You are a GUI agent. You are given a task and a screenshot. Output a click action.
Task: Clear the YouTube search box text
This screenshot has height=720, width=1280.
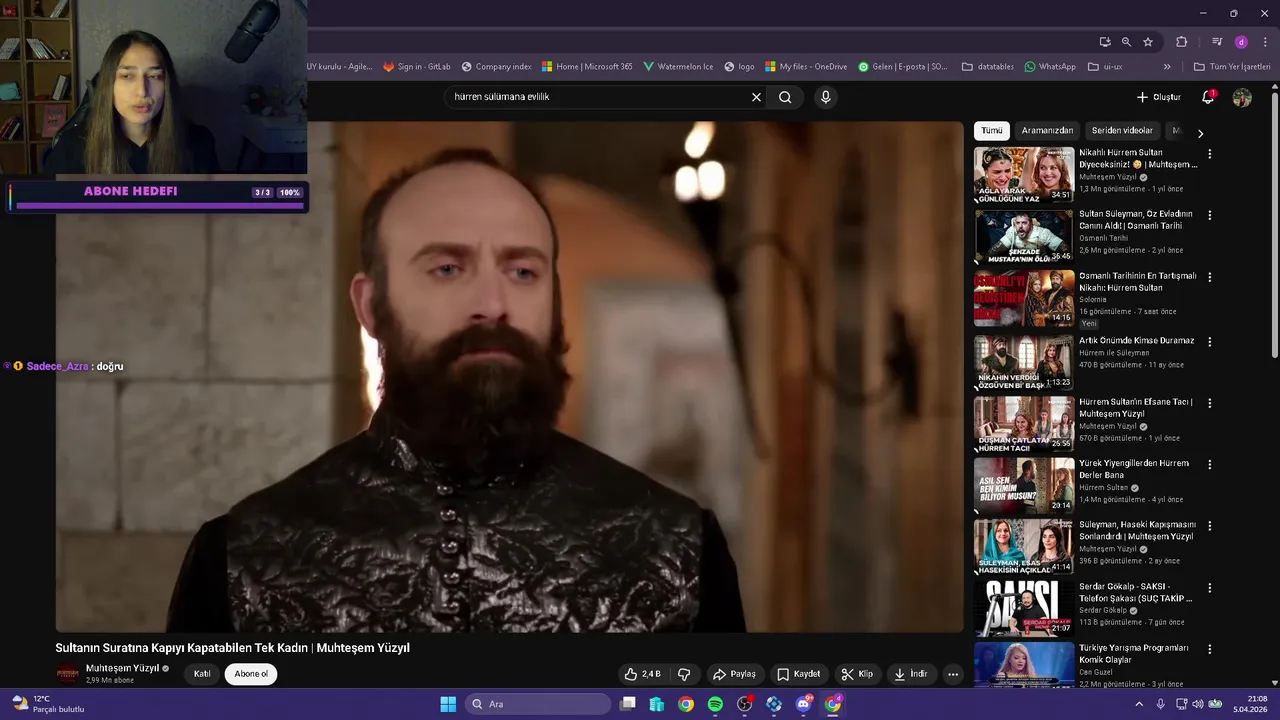(756, 97)
